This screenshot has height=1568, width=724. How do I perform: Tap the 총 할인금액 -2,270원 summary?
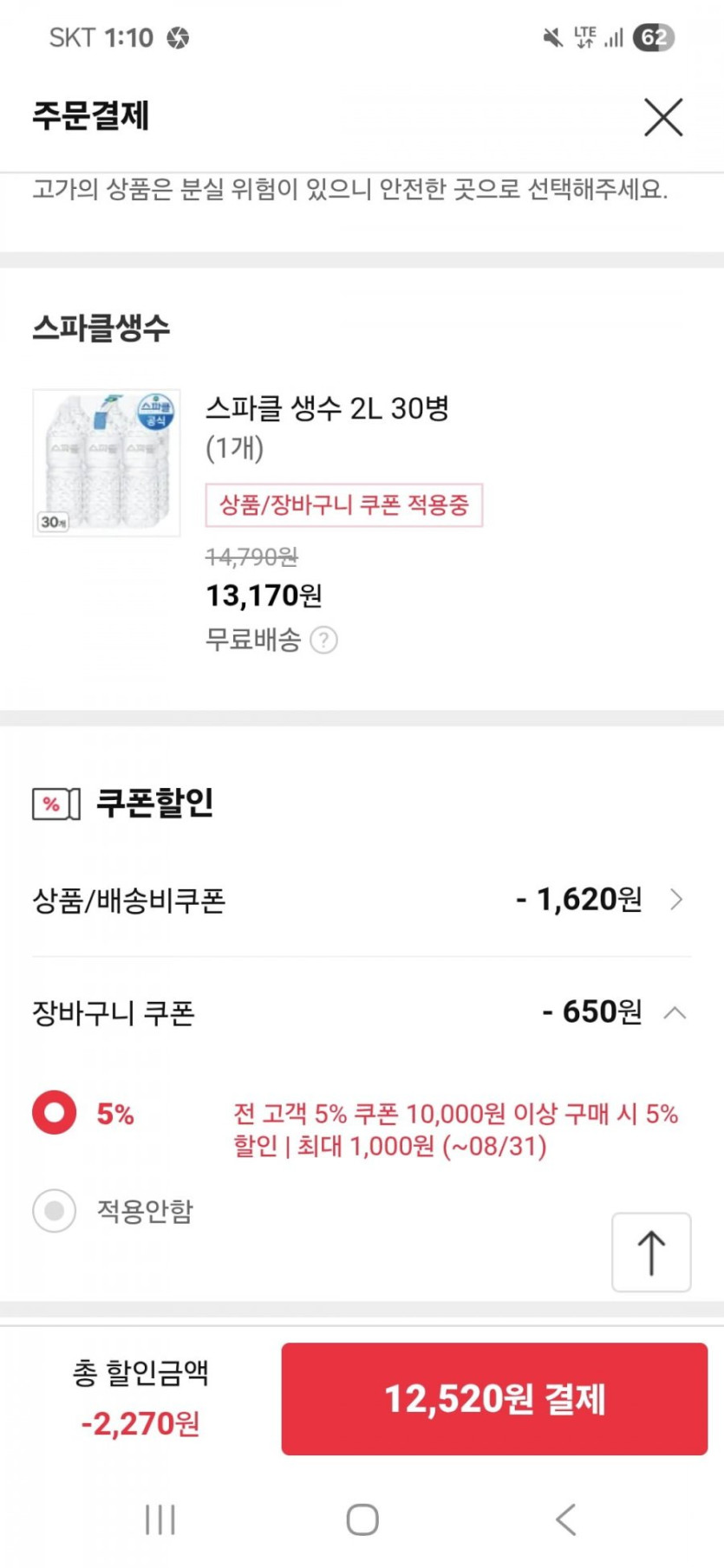pyautogui.click(x=140, y=1397)
